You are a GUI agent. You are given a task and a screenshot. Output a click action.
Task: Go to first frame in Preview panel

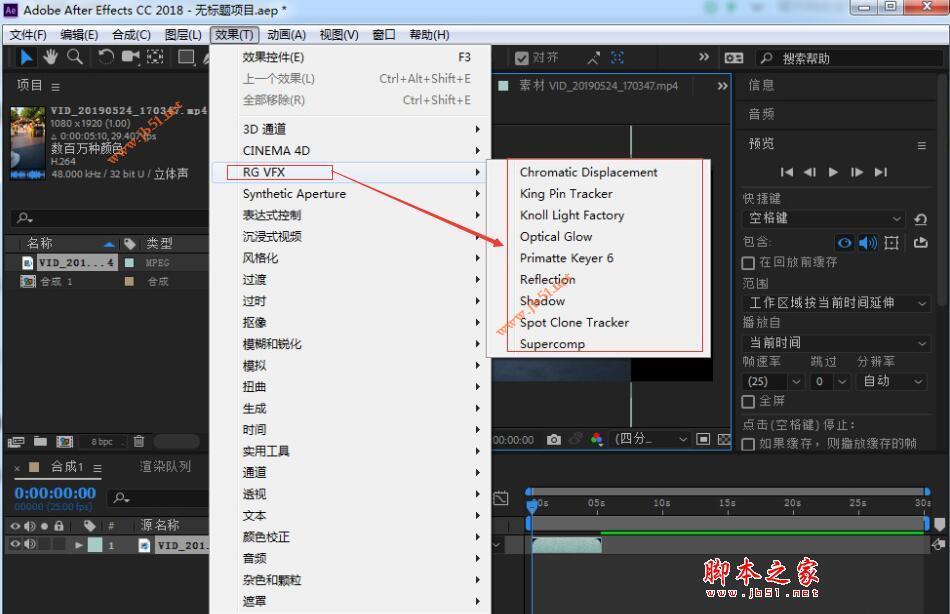coord(787,172)
